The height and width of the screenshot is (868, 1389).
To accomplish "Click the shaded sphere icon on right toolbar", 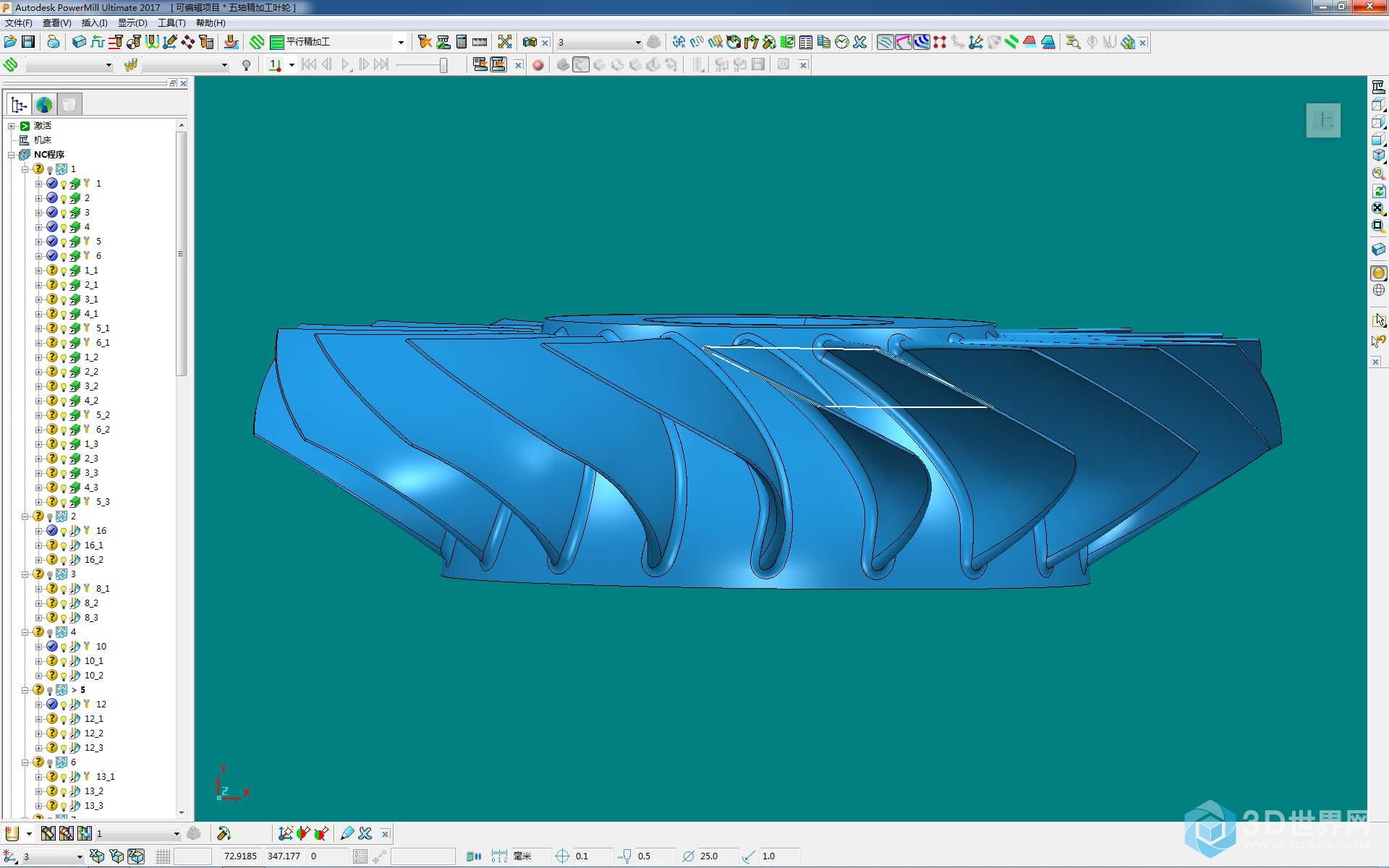I will click(1378, 273).
